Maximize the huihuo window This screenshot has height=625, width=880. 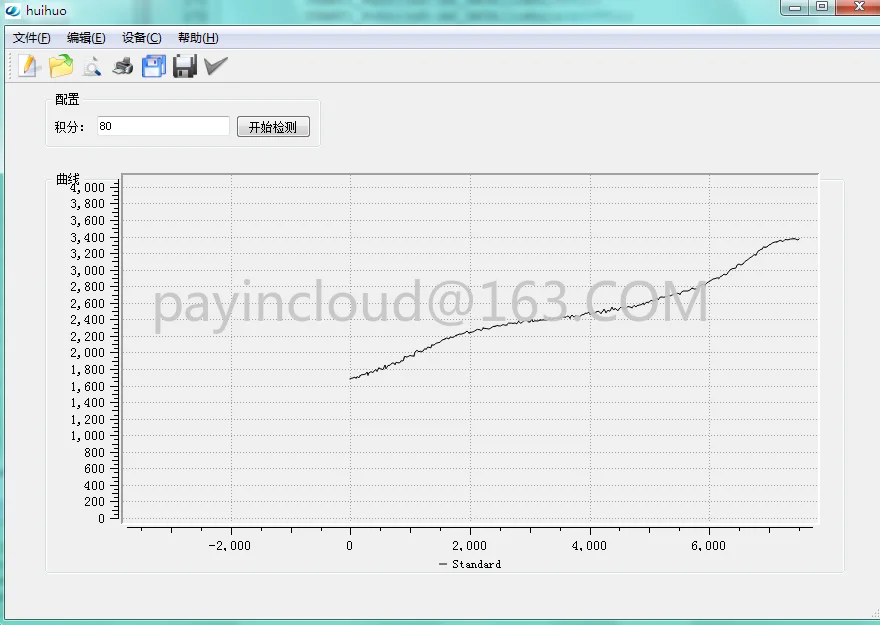pos(822,7)
